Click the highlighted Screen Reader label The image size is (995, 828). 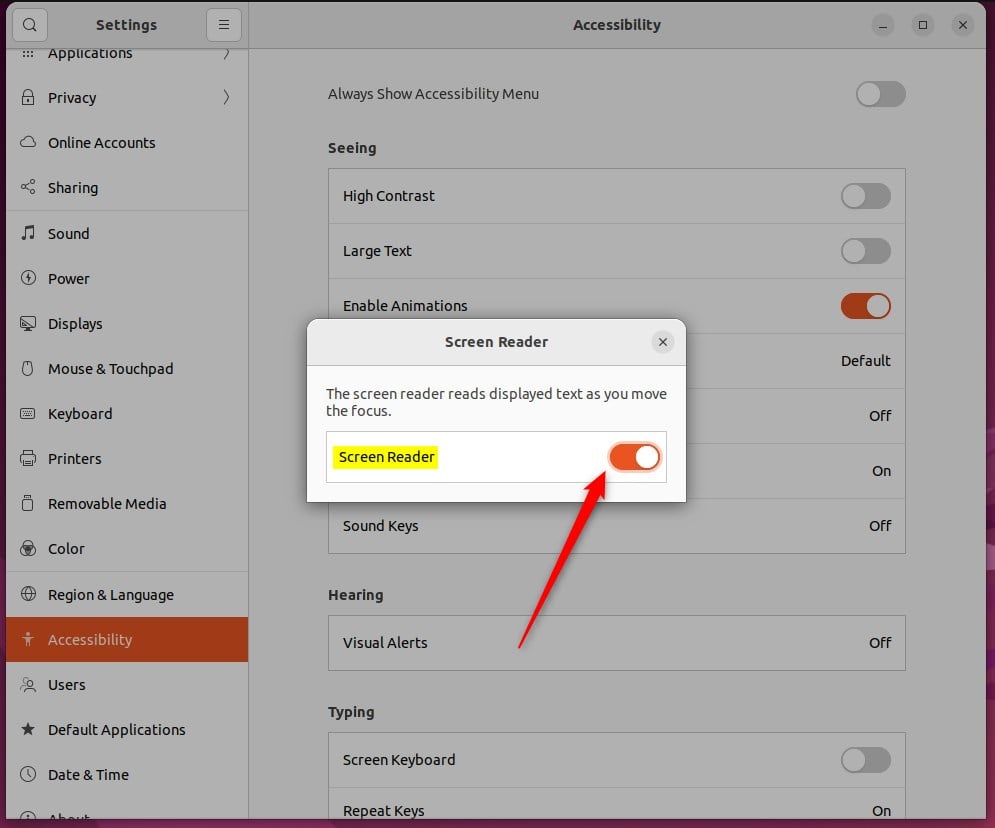pos(385,457)
